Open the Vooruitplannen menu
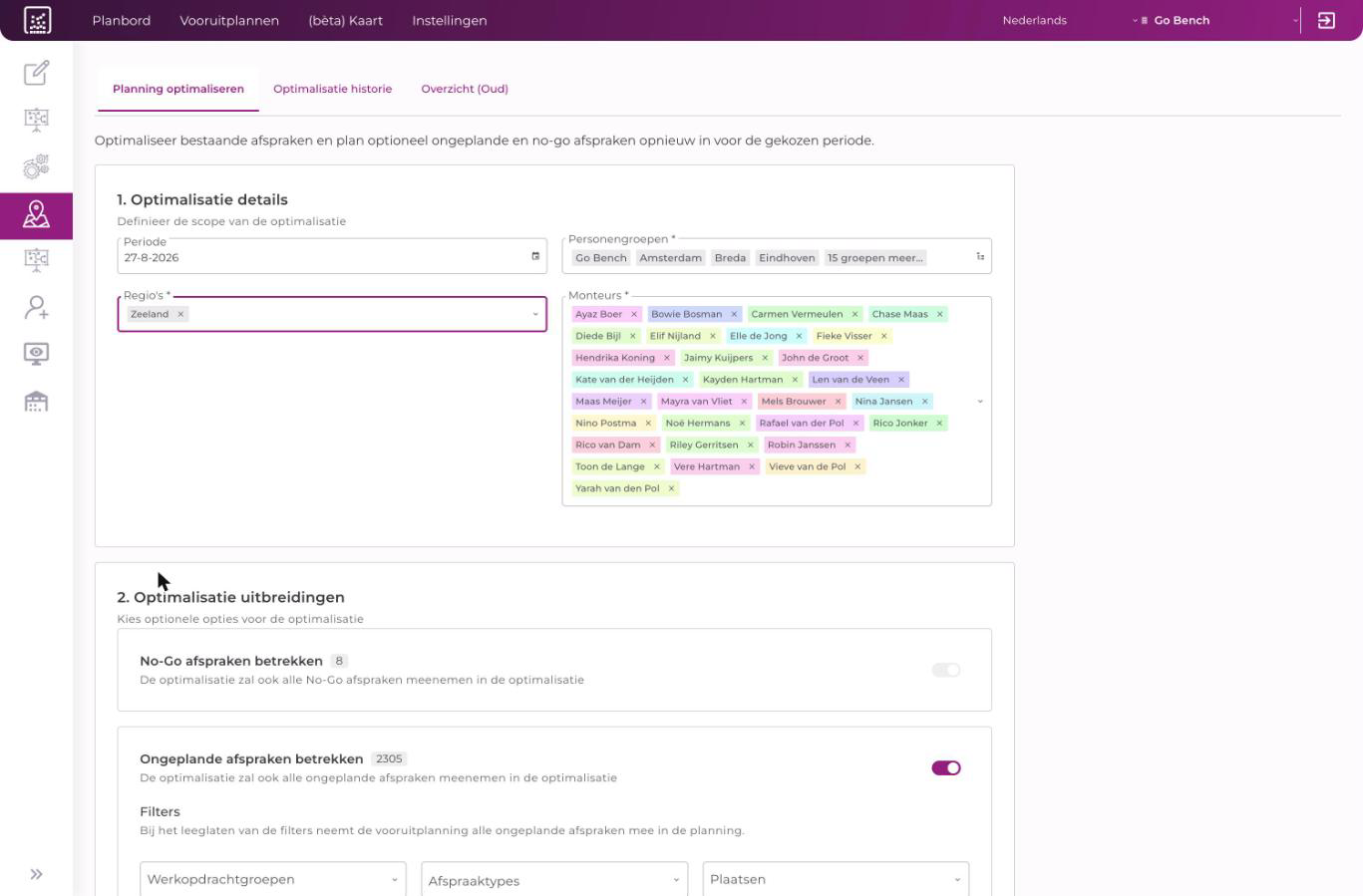Screen dimensions: 1363x896 229,20
